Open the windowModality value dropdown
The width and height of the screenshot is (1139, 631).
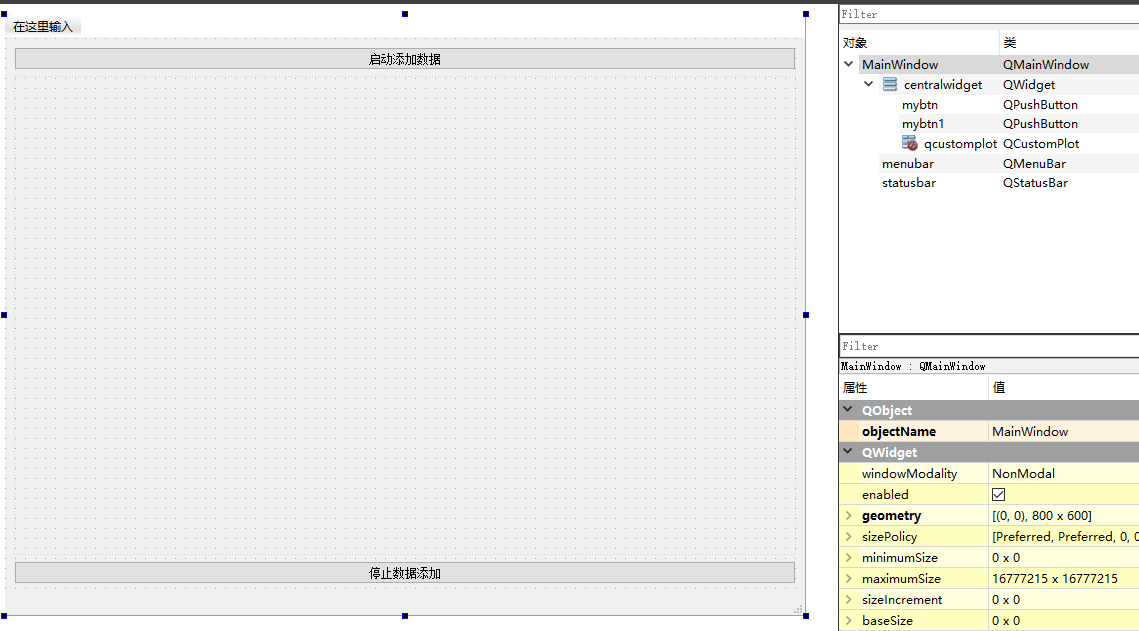[x=1060, y=473]
